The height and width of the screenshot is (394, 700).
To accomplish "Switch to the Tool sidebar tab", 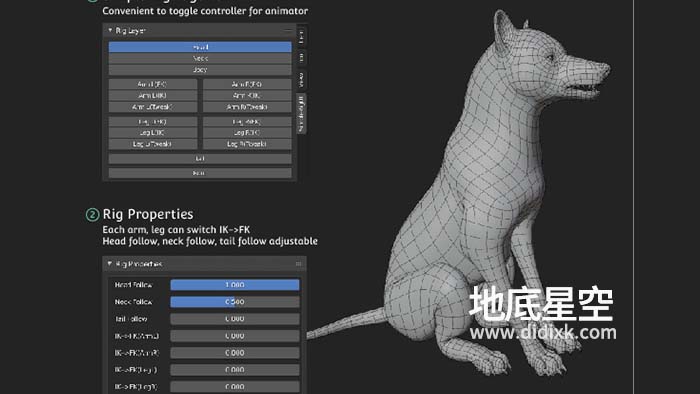I will coord(302,58).
